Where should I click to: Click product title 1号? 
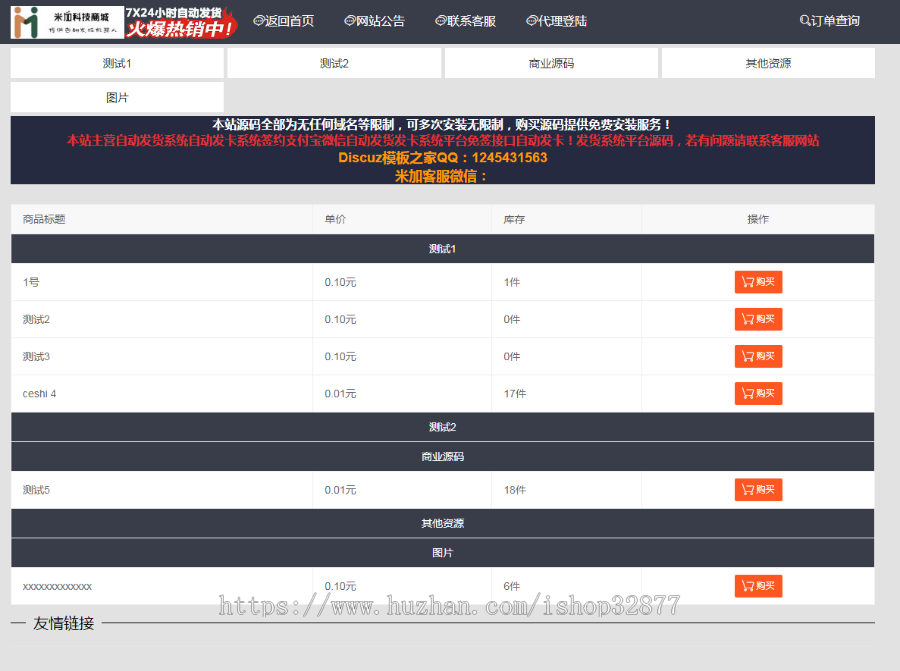tap(31, 282)
